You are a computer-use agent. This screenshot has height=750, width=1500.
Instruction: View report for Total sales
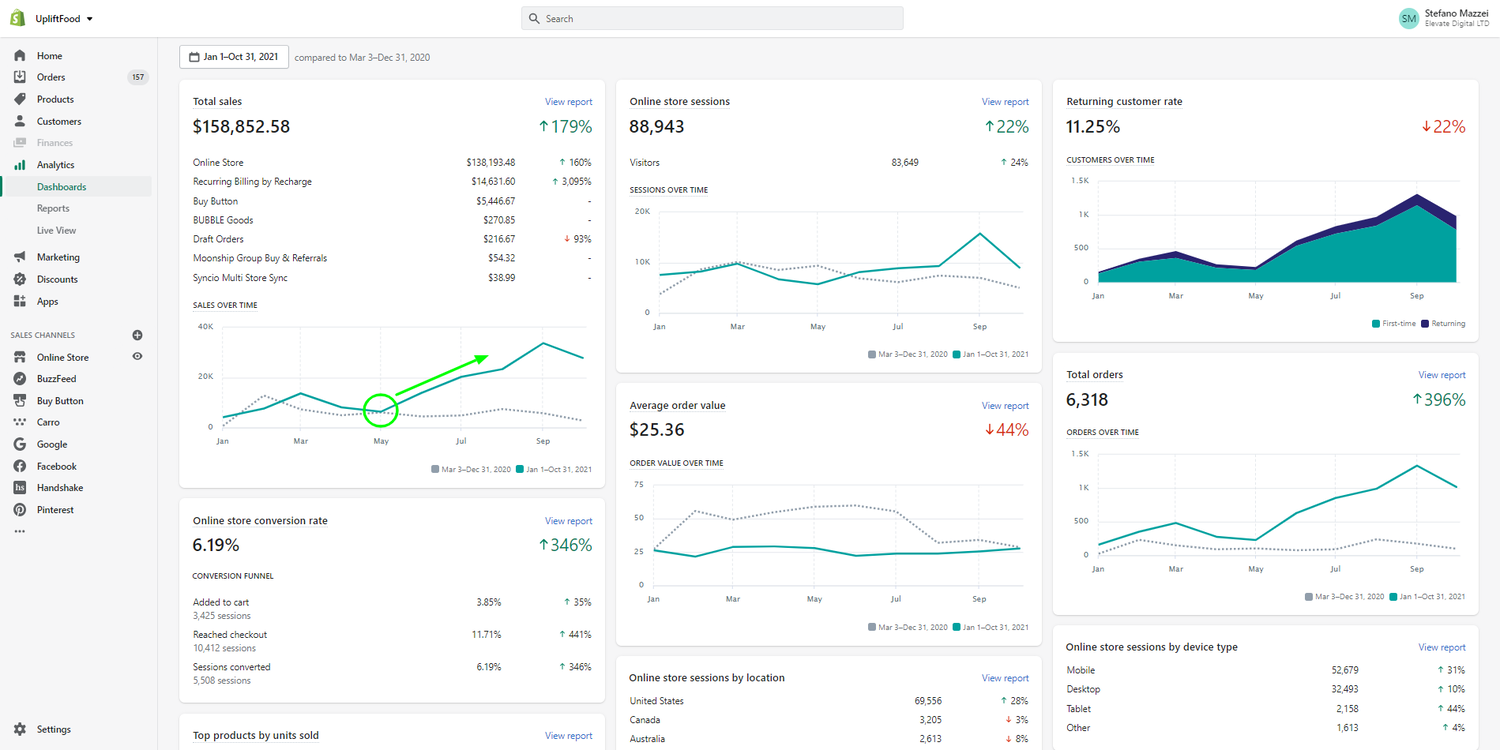click(568, 102)
